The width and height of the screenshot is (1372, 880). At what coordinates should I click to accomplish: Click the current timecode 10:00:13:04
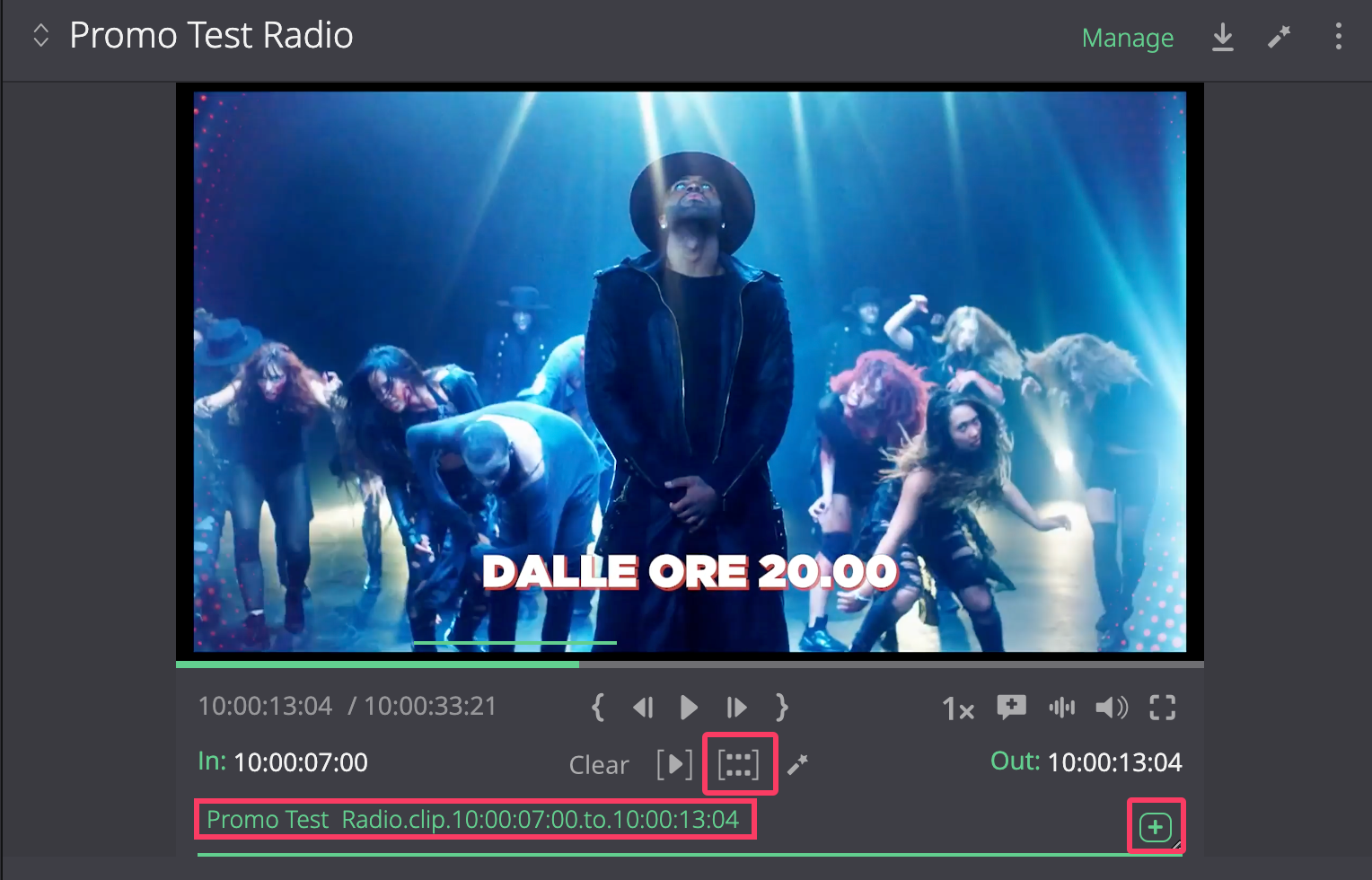(265, 706)
